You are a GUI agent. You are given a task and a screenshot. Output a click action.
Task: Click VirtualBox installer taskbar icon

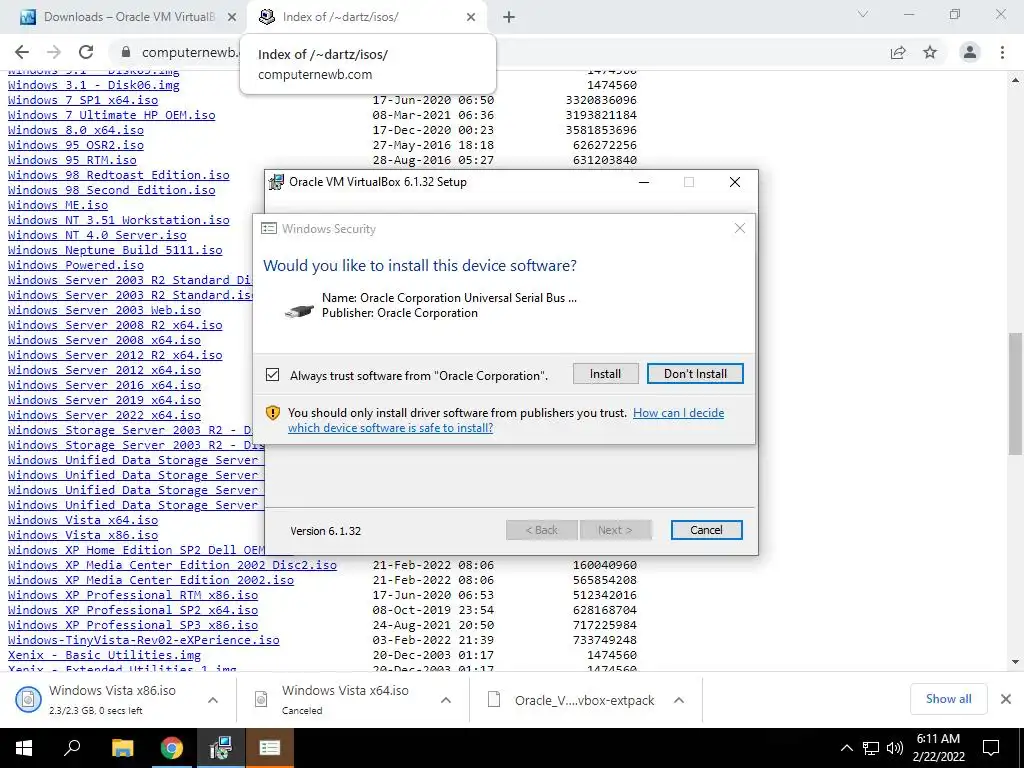coord(221,748)
